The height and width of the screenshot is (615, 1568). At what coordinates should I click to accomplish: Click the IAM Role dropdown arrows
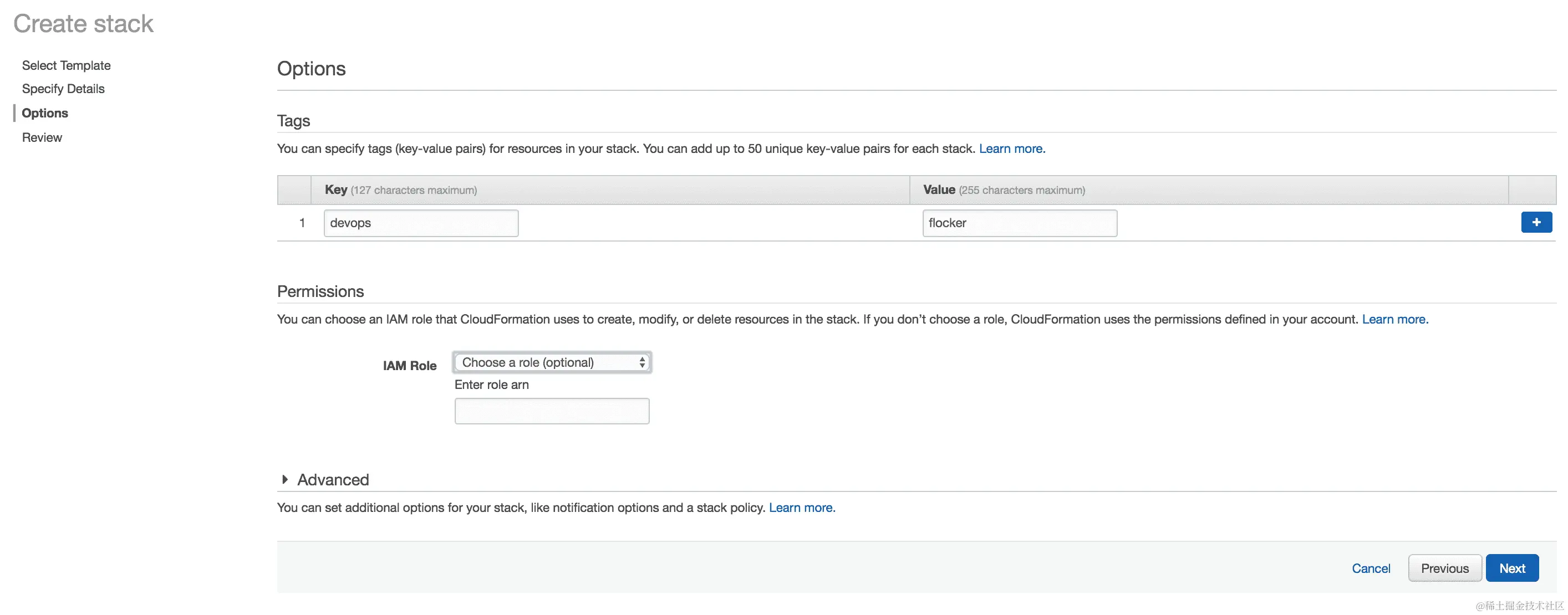(642, 362)
